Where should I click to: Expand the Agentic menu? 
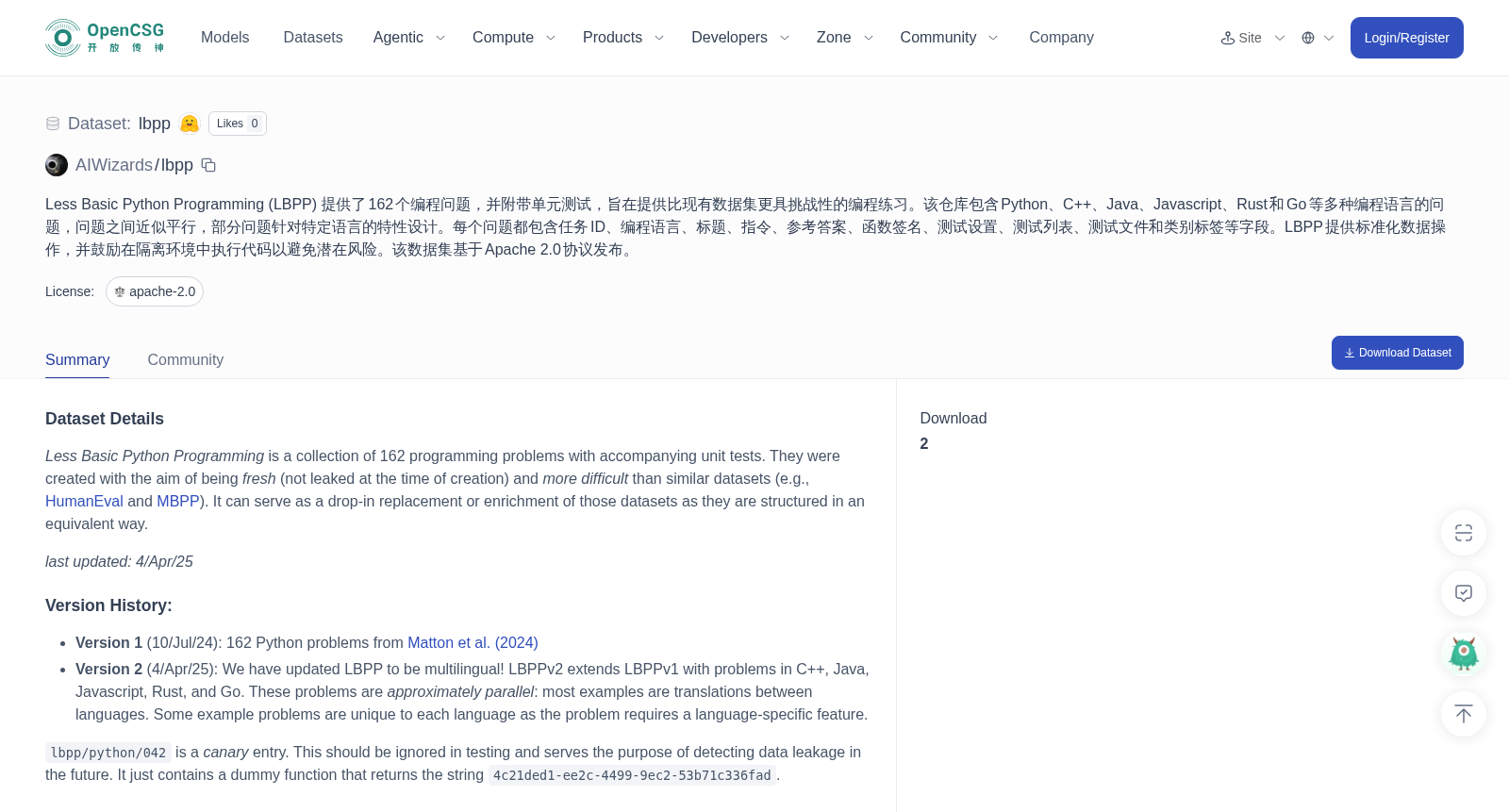click(x=409, y=38)
